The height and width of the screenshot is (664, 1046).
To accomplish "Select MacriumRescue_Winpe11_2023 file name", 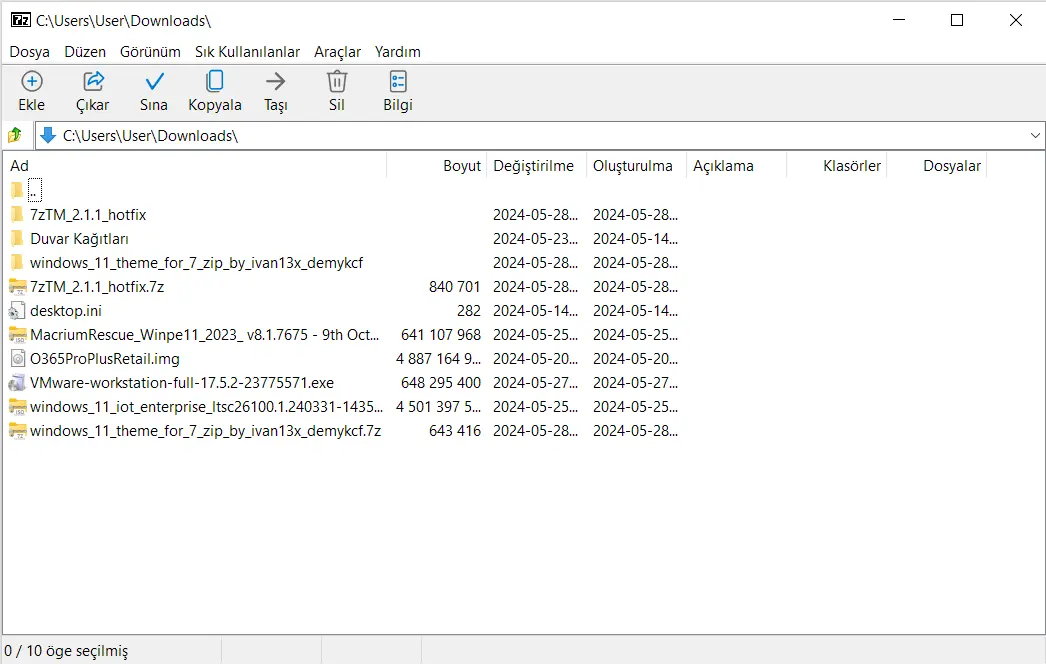I will [x=205, y=335].
